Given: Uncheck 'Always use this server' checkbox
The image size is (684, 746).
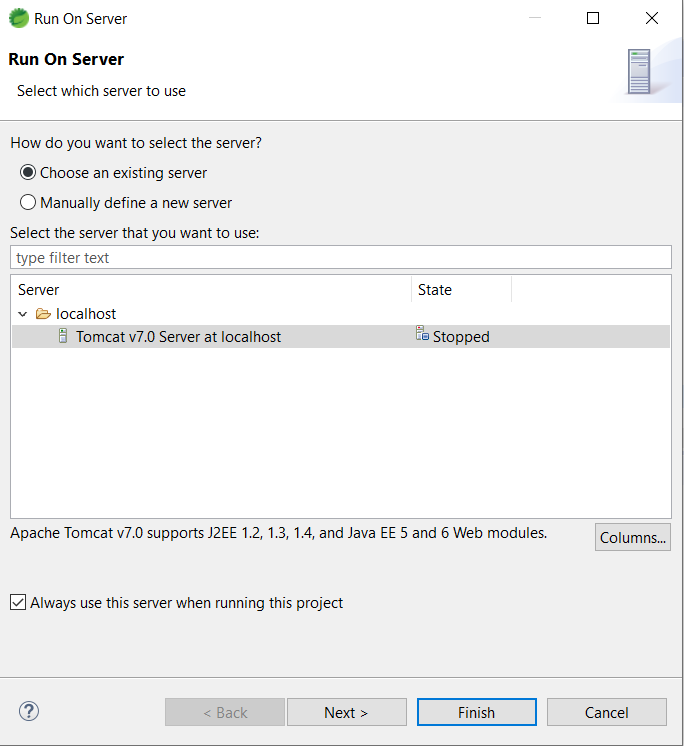Looking at the screenshot, I should point(18,602).
